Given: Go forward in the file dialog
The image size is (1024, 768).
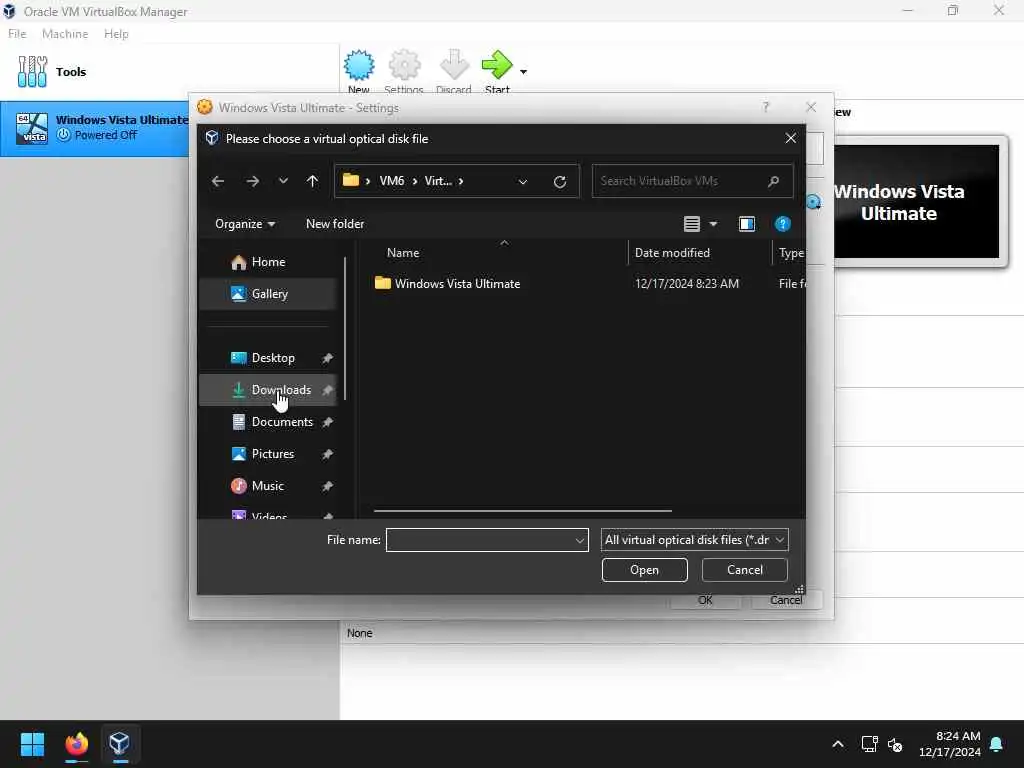Looking at the screenshot, I should pos(252,181).
